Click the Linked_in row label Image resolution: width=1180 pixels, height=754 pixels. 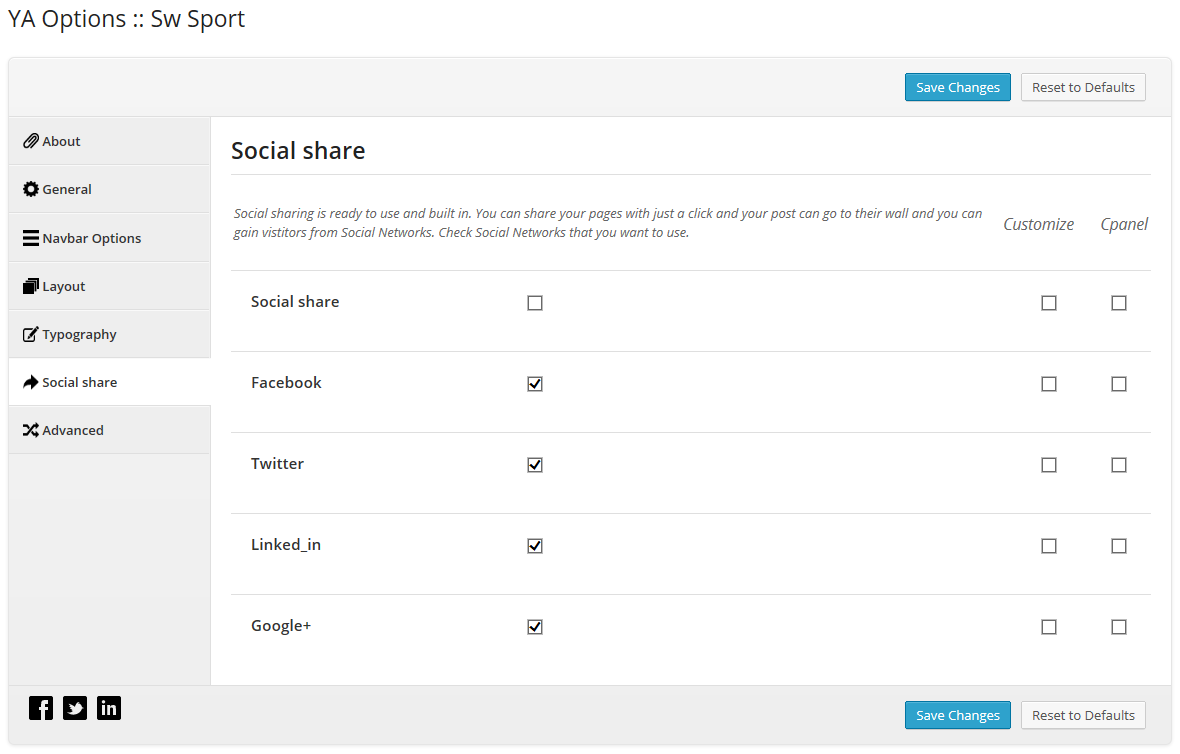pos(286,545)
